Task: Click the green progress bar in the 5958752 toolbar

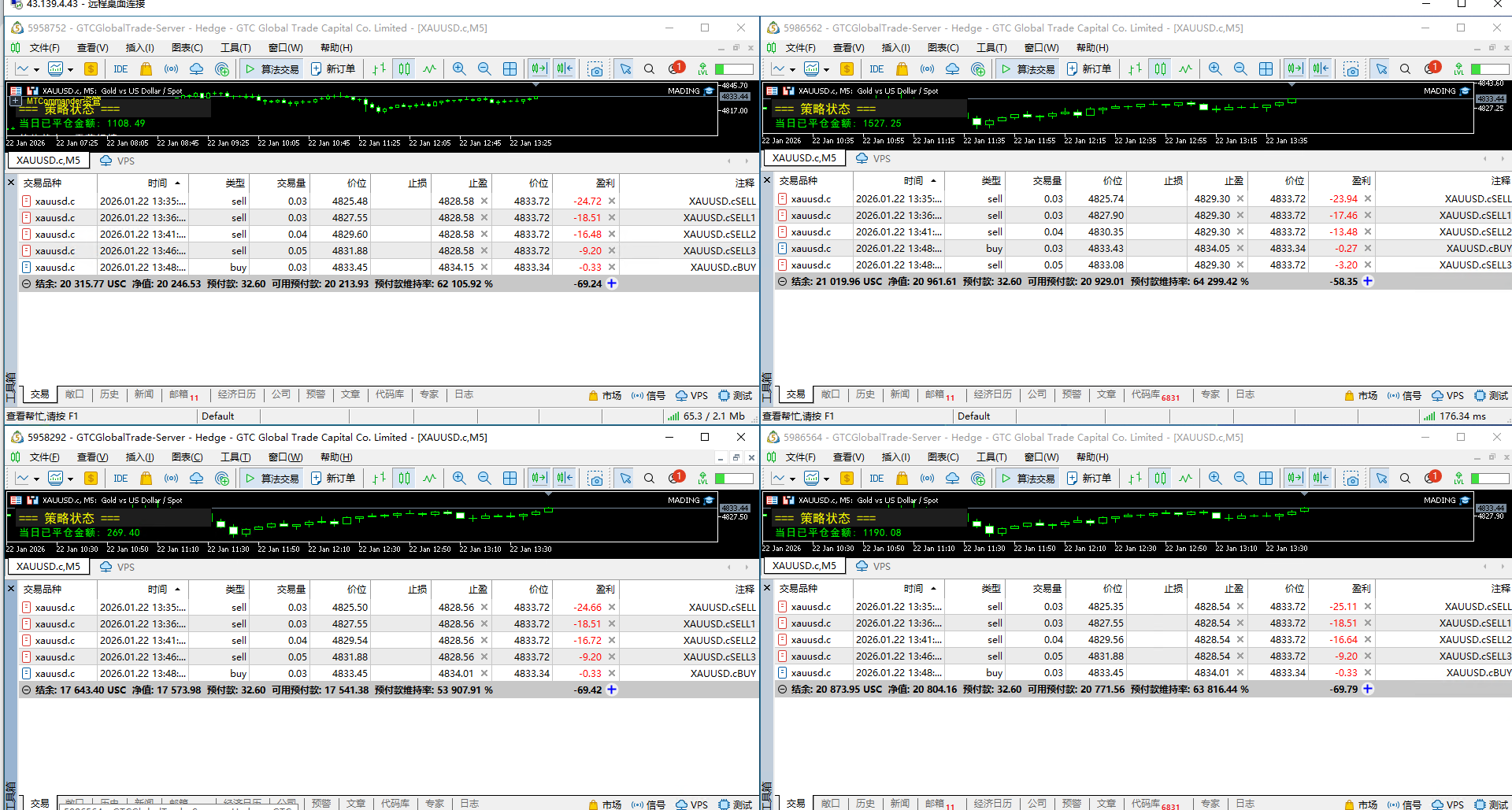Action: [x=734, y=69]
